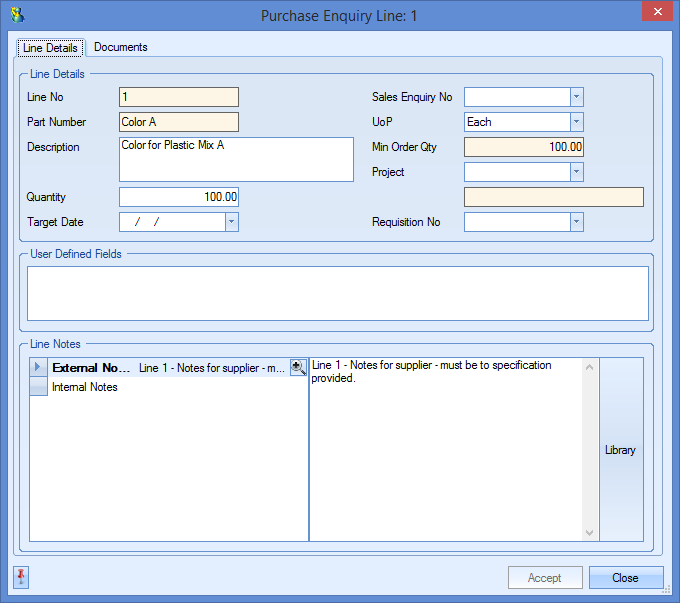Open the notes Library button
The width and height of the screenshot is (680, 603).
[x=620, y=450]
